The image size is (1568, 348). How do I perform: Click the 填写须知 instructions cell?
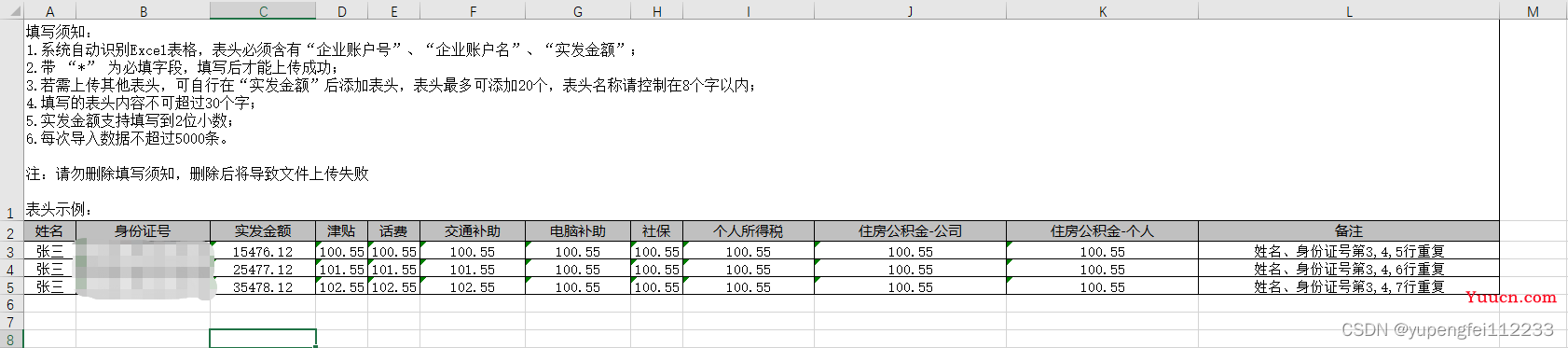point(762,120)
